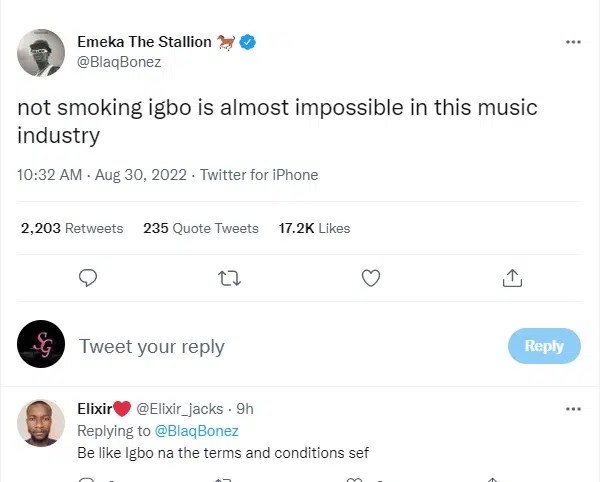Click the reply speech bubble icon under the tweet
The image size is (608, 482).
[x=88, y=277]
